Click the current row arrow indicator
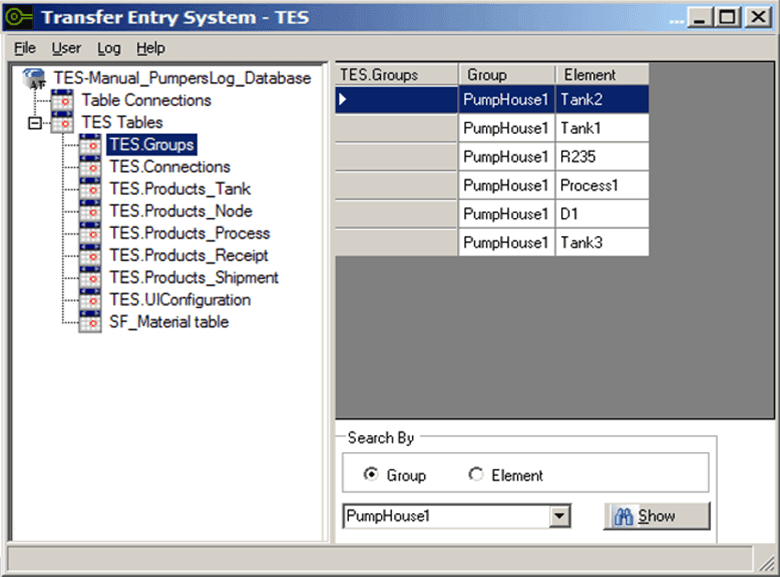Viewport: 780px width, 577px height. pyautogui.click(x=343, y=99)
